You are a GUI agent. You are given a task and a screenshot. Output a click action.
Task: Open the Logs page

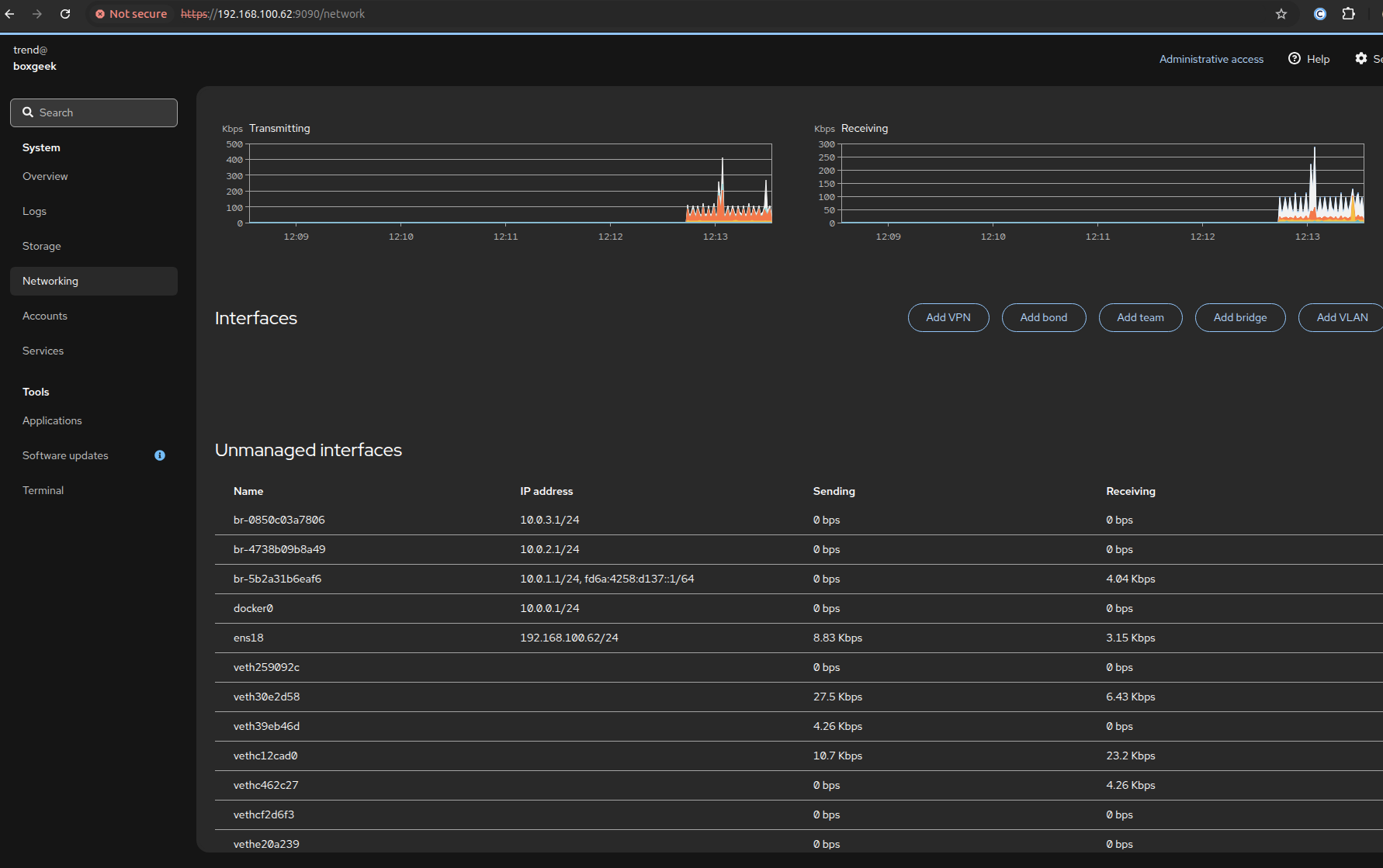(x=94, y=211)
